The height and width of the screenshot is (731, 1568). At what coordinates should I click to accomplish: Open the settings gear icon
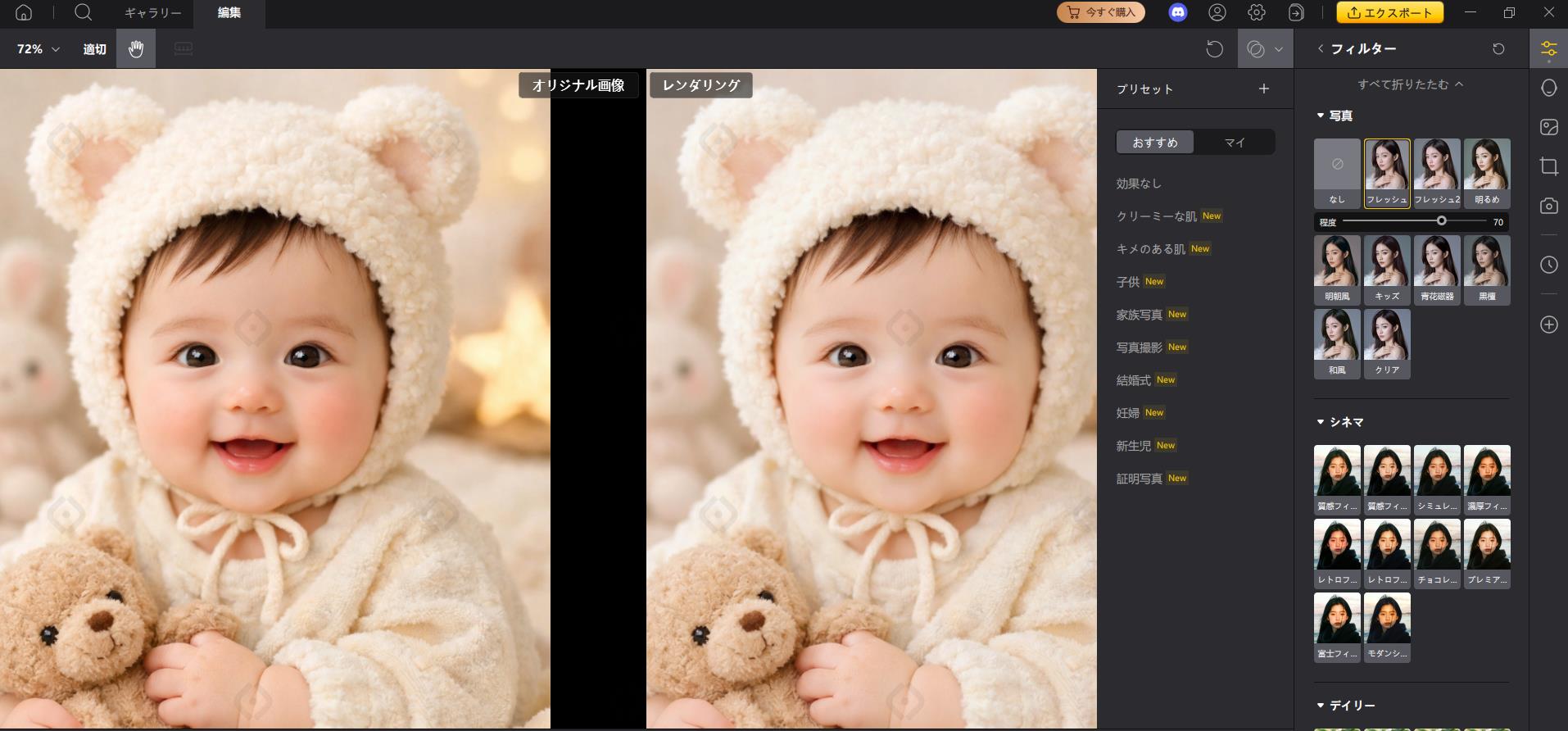[x=1257, y=12]
